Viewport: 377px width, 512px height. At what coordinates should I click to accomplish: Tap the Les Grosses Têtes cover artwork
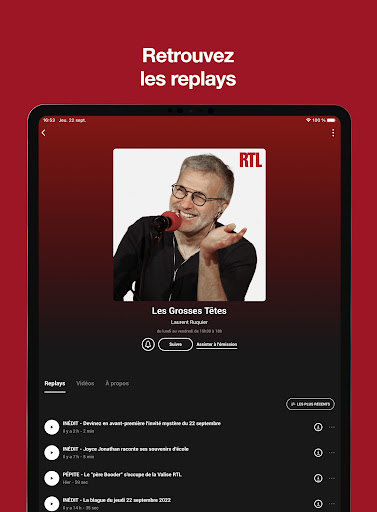(189, 225)
